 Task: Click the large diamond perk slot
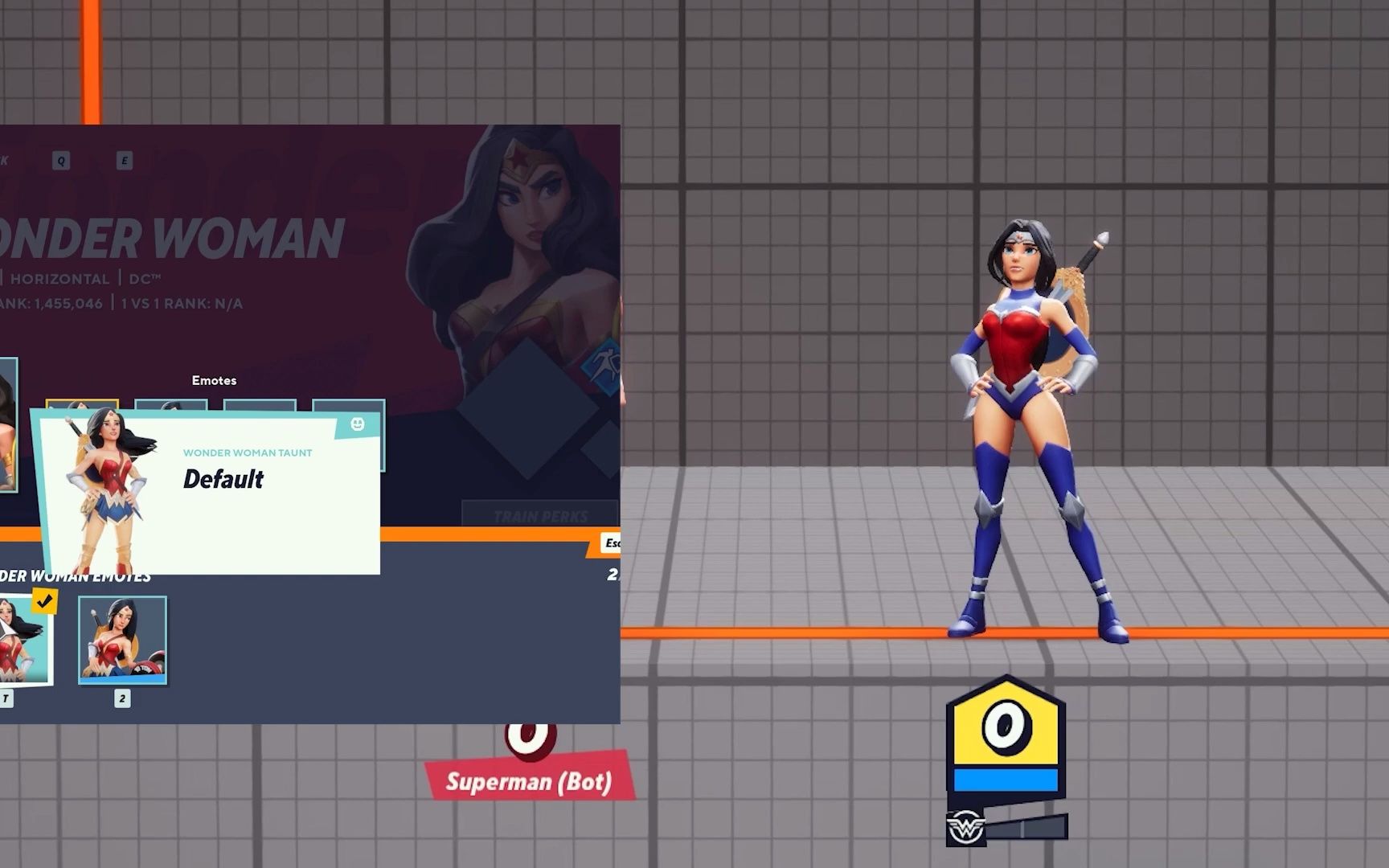coord(527,409)
